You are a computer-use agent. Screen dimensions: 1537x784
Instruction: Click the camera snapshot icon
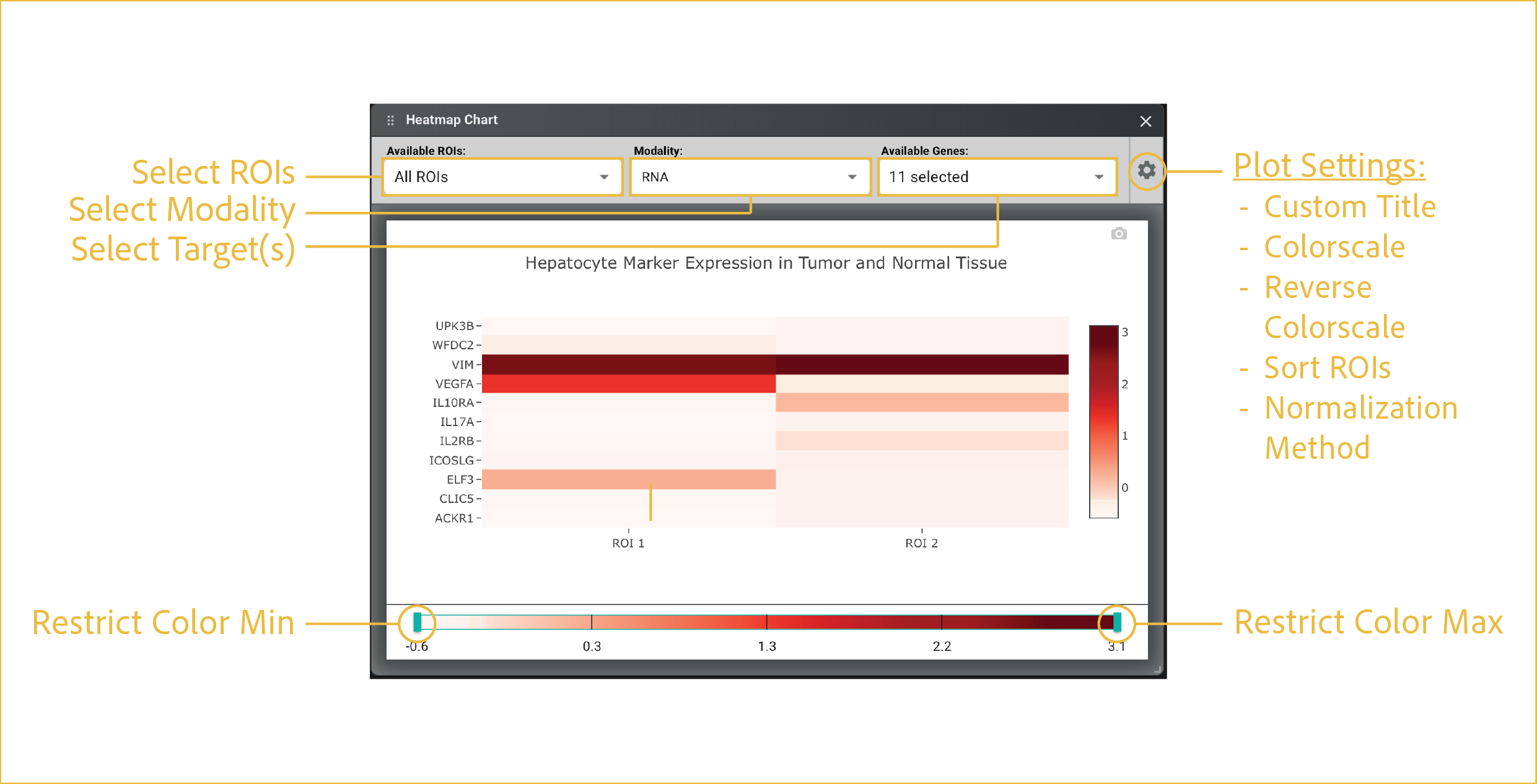(1119, 233)
